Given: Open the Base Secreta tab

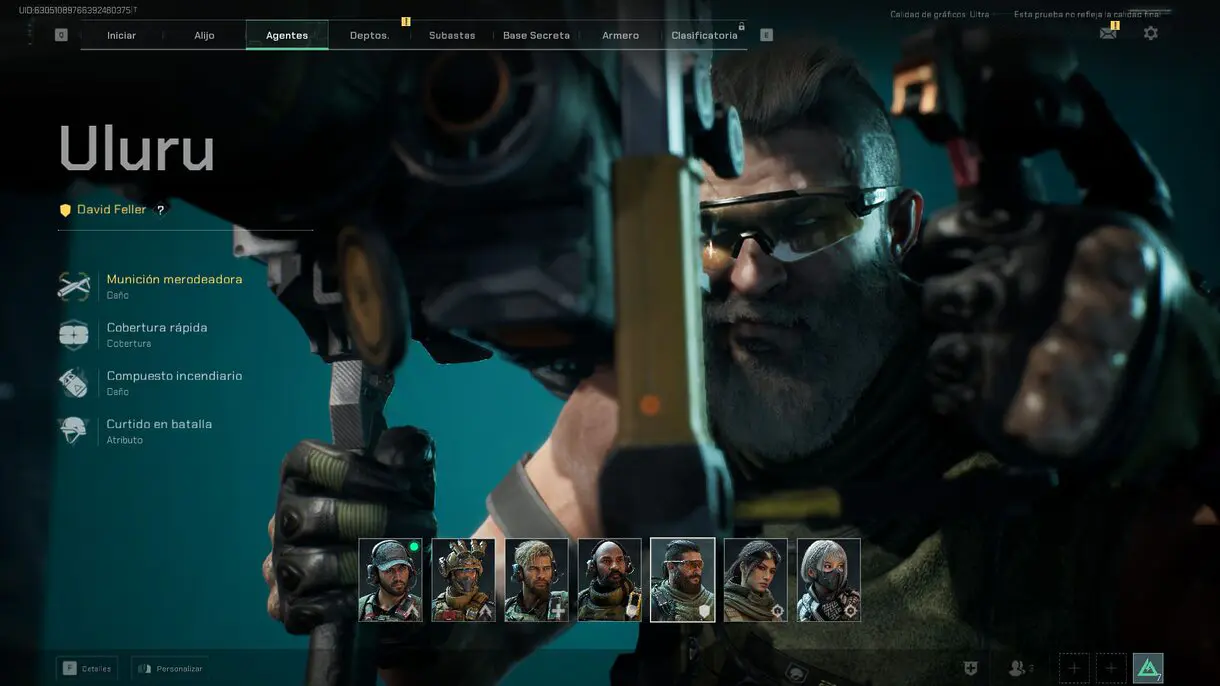Looking at the screenshot, I should (x=536, y=35).
